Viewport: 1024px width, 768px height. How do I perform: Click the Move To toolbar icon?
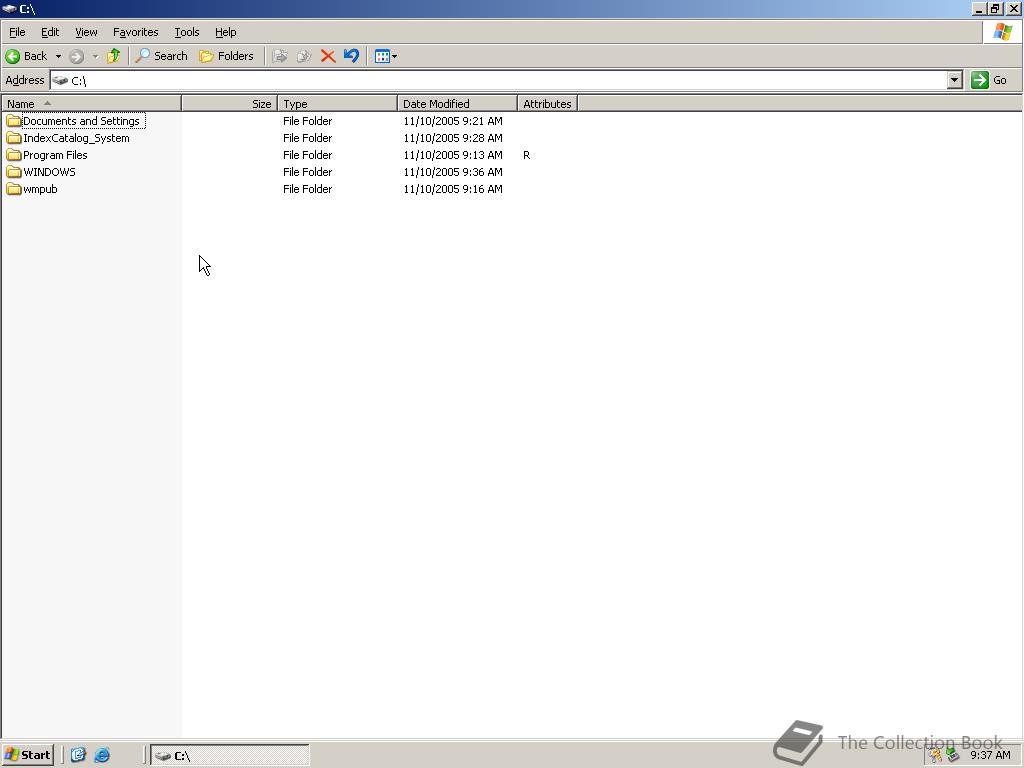pos(281,56)
